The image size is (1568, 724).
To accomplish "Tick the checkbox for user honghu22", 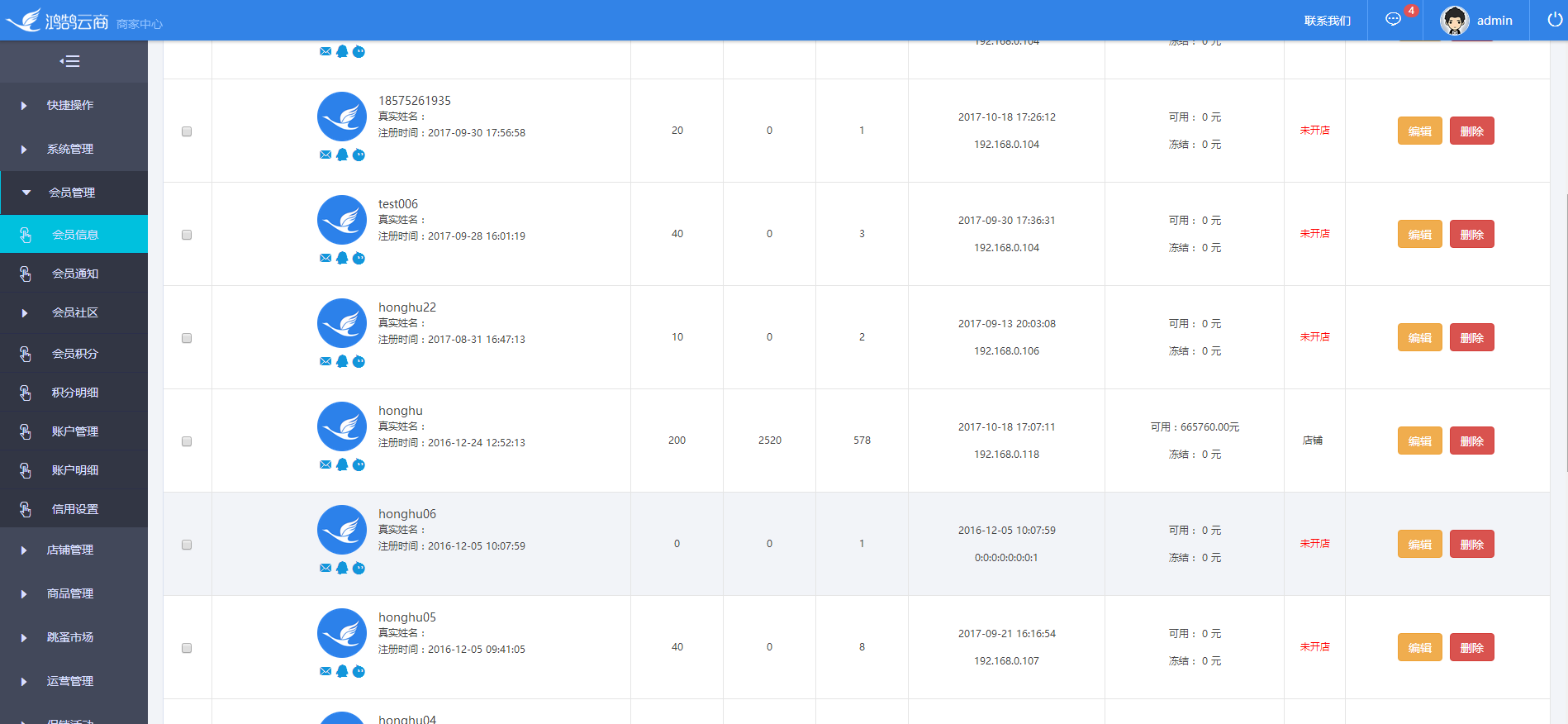I will [187, 338].
